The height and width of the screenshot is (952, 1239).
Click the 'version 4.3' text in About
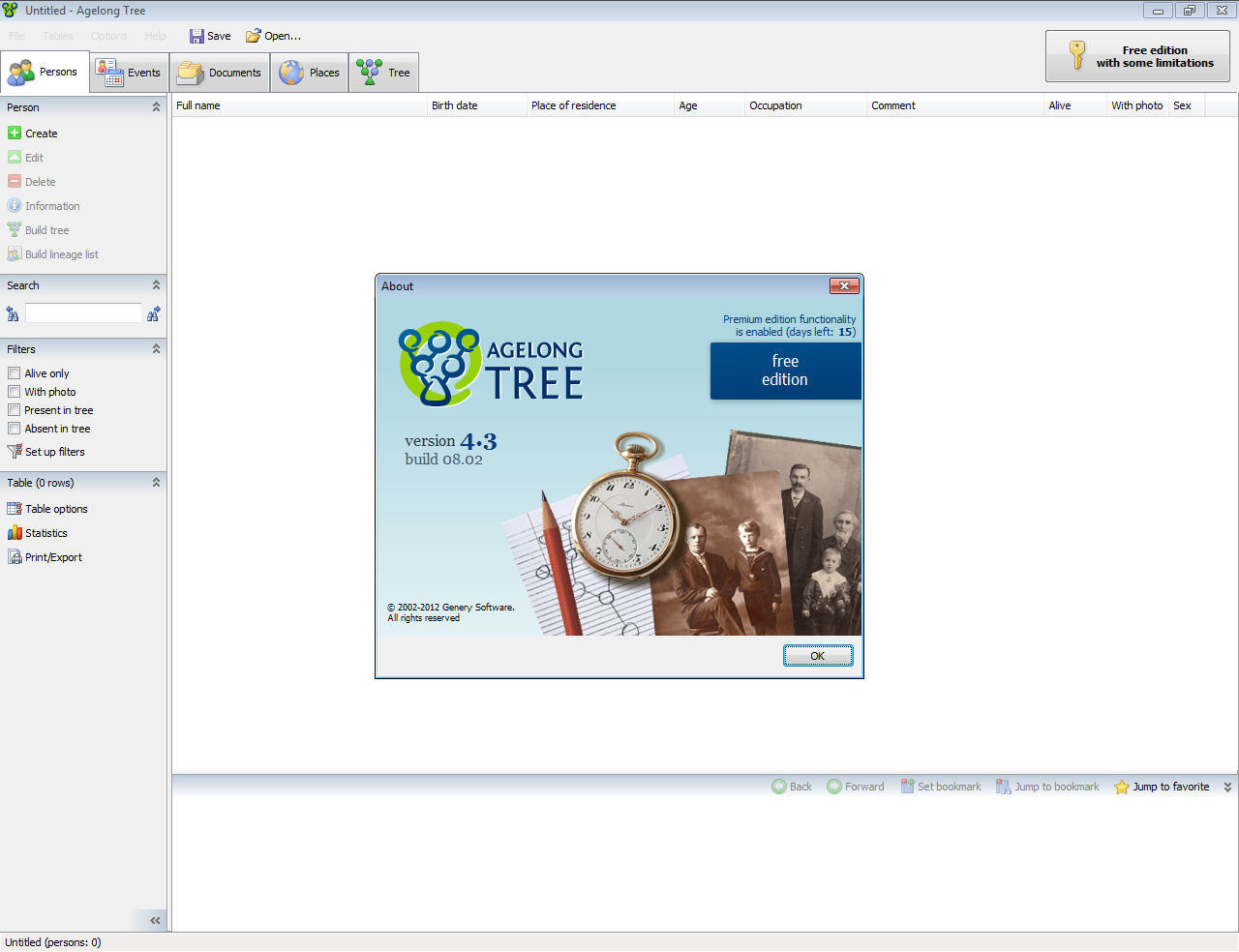(x=451, y=441)
